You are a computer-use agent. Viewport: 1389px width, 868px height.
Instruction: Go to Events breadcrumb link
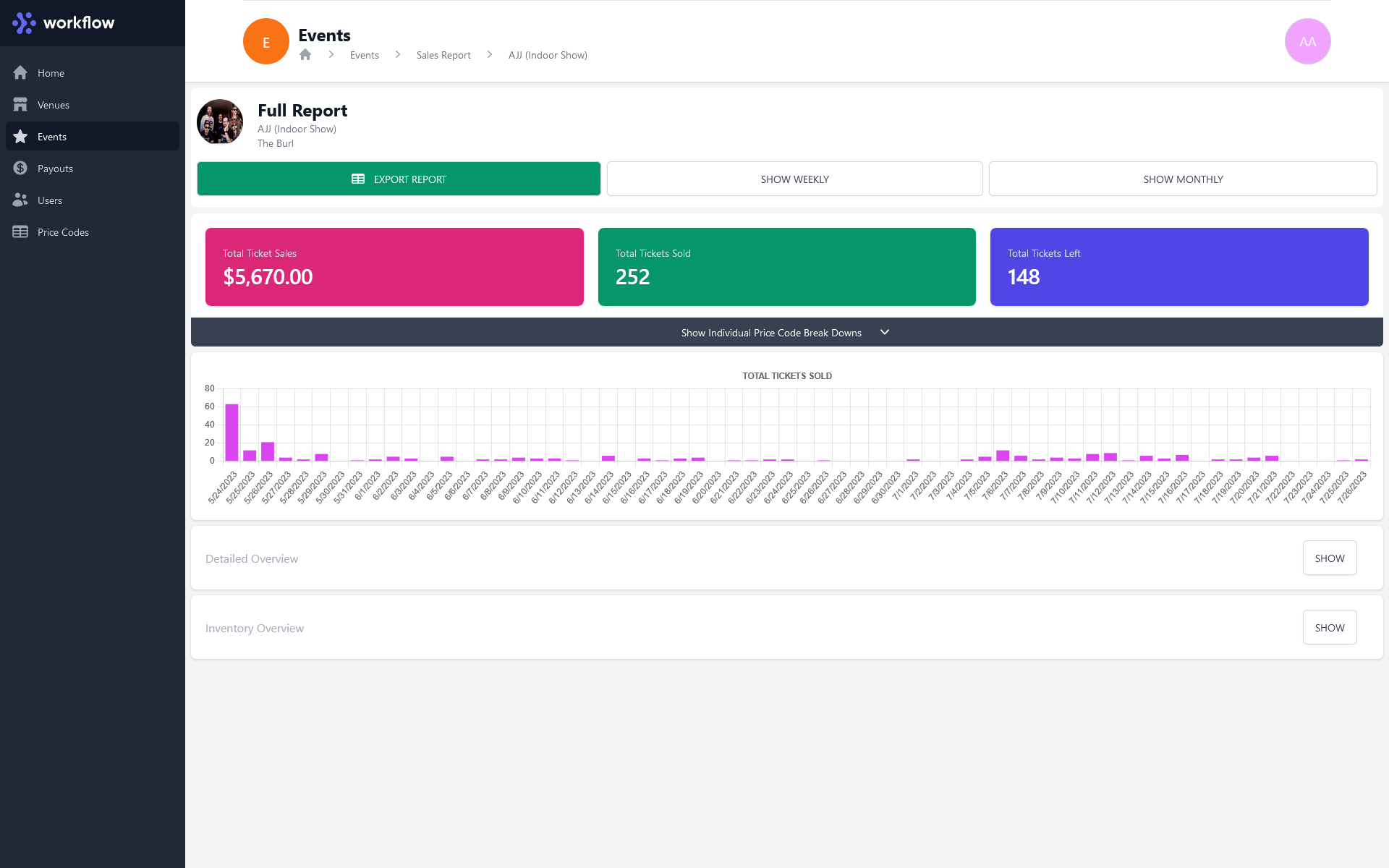[x=364, y=56]
